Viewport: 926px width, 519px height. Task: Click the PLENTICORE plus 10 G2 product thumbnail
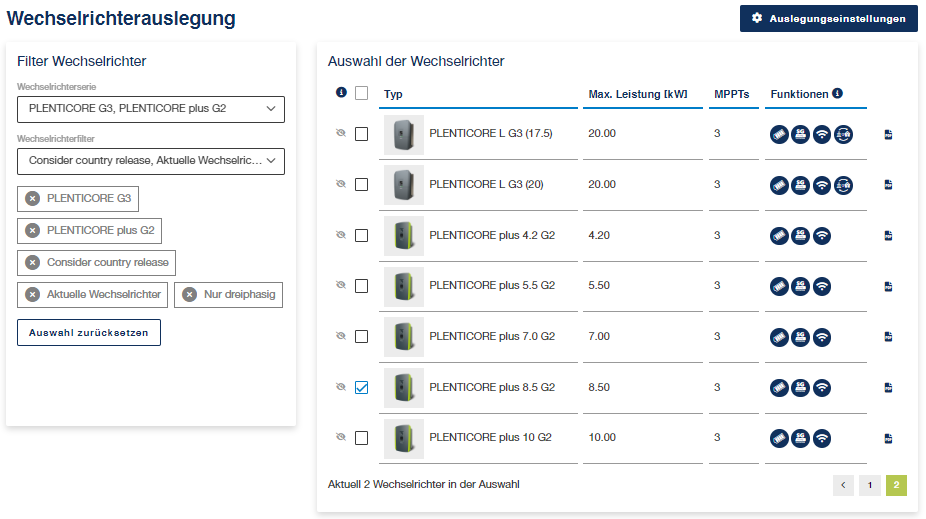404,439
